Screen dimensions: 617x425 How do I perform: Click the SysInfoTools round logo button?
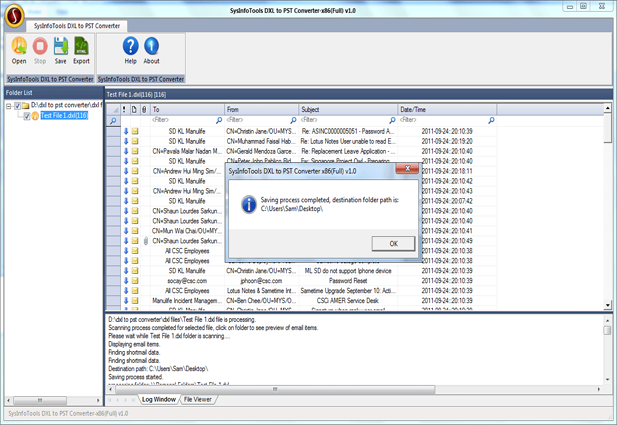(15, 16)
